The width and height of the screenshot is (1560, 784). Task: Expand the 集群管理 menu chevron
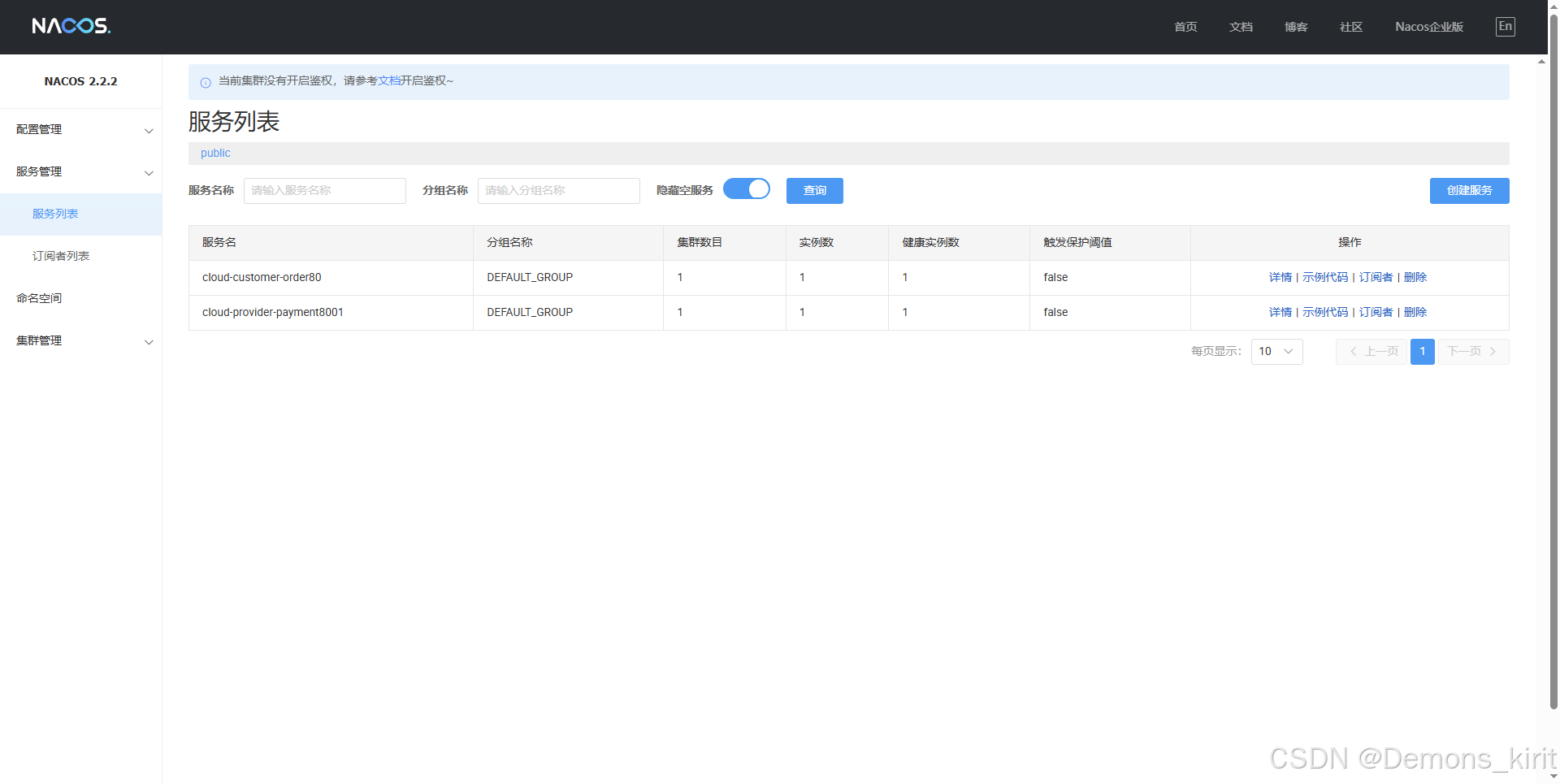pyautogui.click(x=149, y=342)
